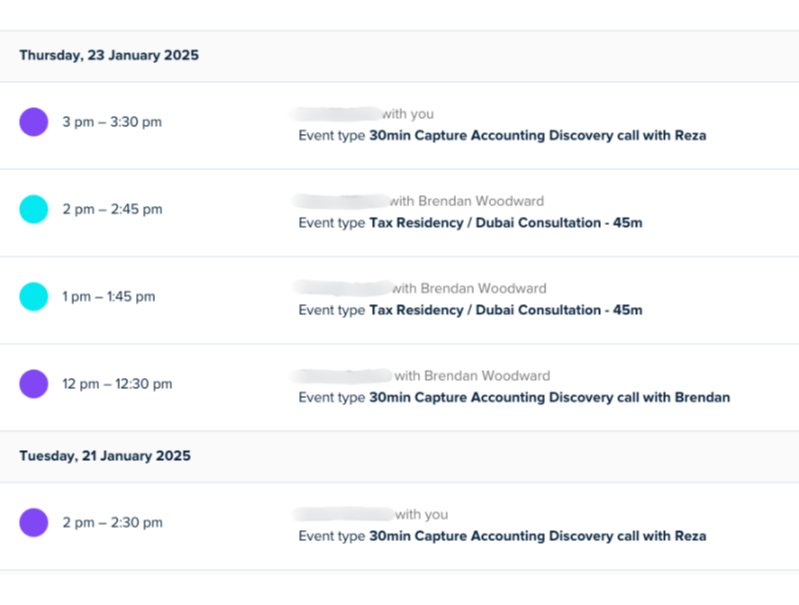Open the Discovery call with Brendan event type
The image size is (799, 605).
pyautogui.click(x=549, y=397)
